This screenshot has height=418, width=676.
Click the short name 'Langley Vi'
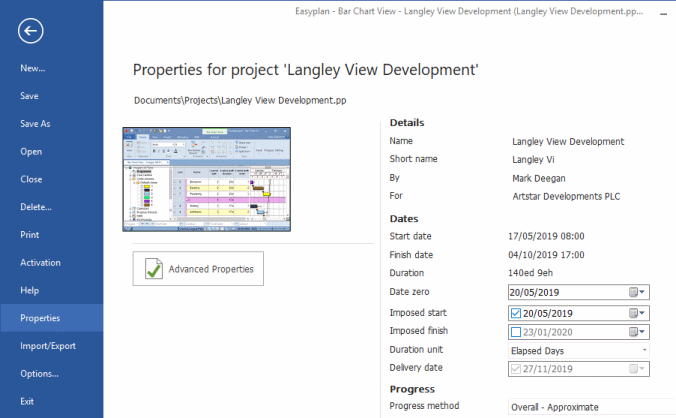(533, 160)
